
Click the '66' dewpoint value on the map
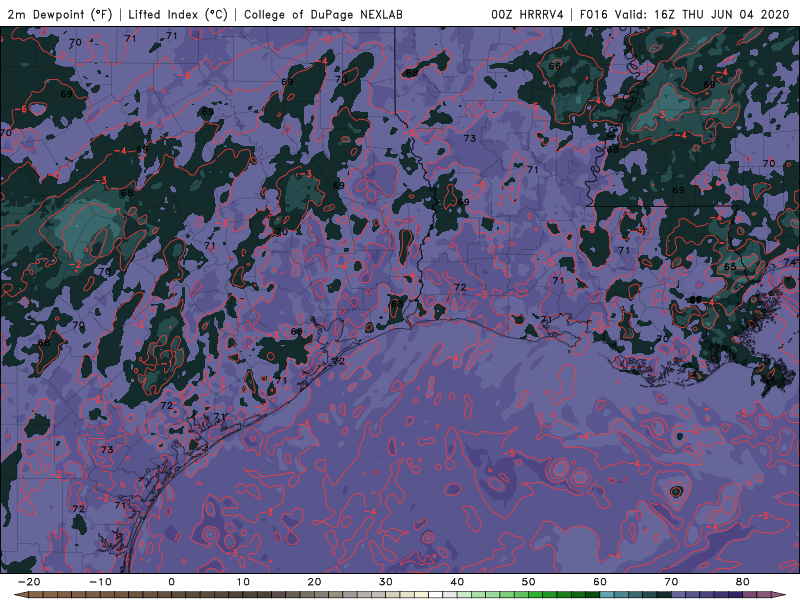click(x=555, y=66)
